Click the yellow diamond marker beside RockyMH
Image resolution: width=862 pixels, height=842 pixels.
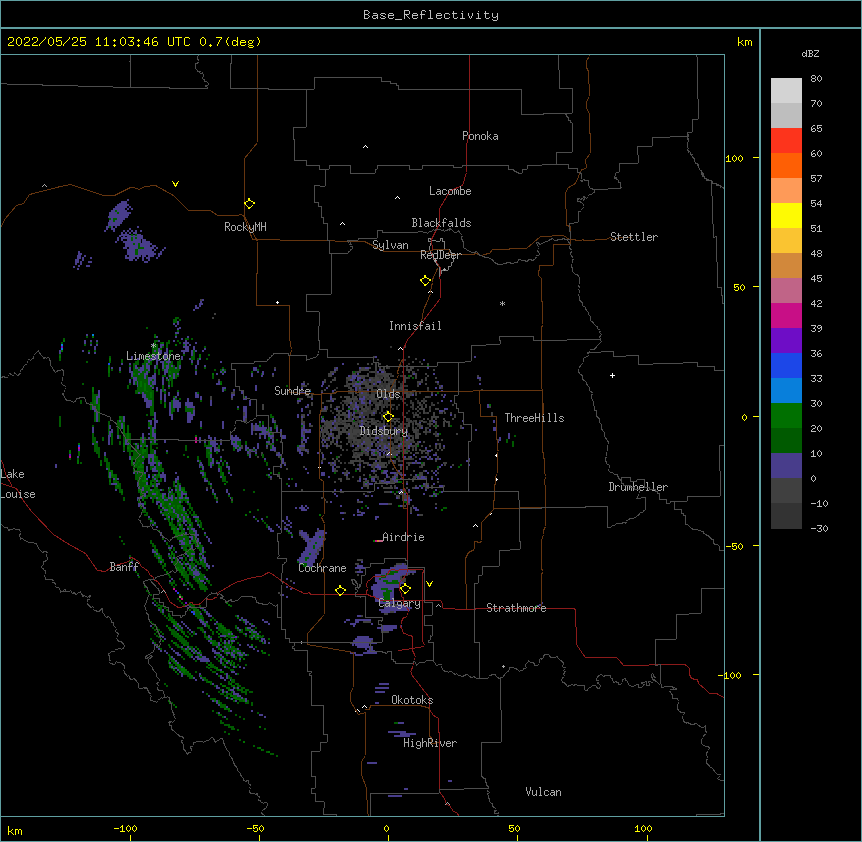(249, 204)
